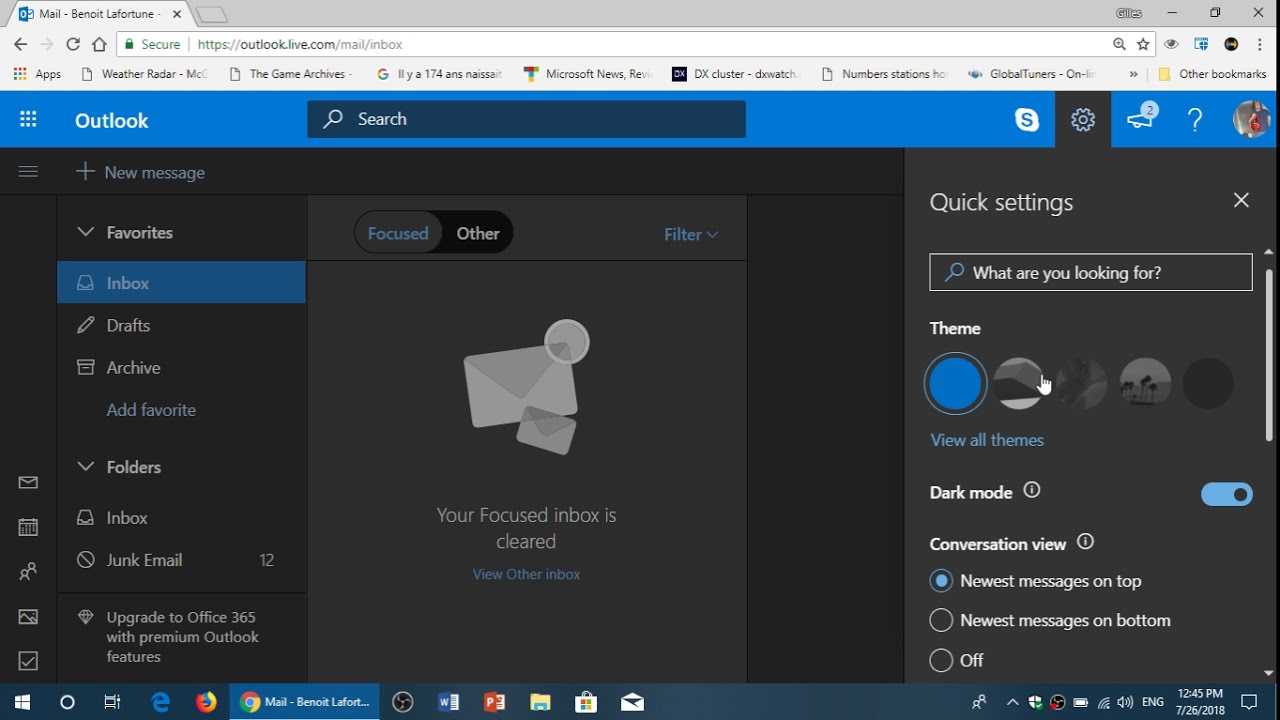Click Conversation view info icon
The height and width of the screenshot is (720, 1280).
(x=1085, y=542)
